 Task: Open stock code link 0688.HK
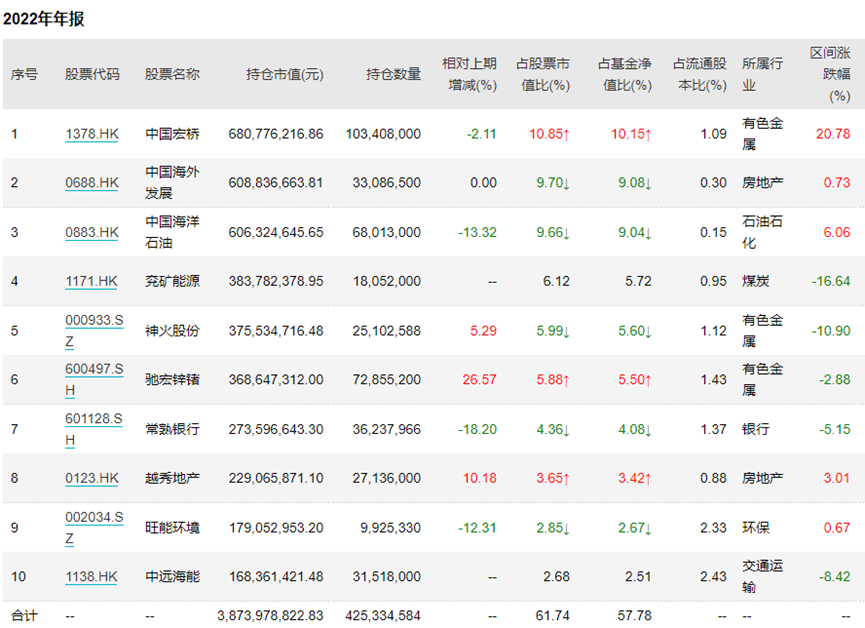(92, 183)
